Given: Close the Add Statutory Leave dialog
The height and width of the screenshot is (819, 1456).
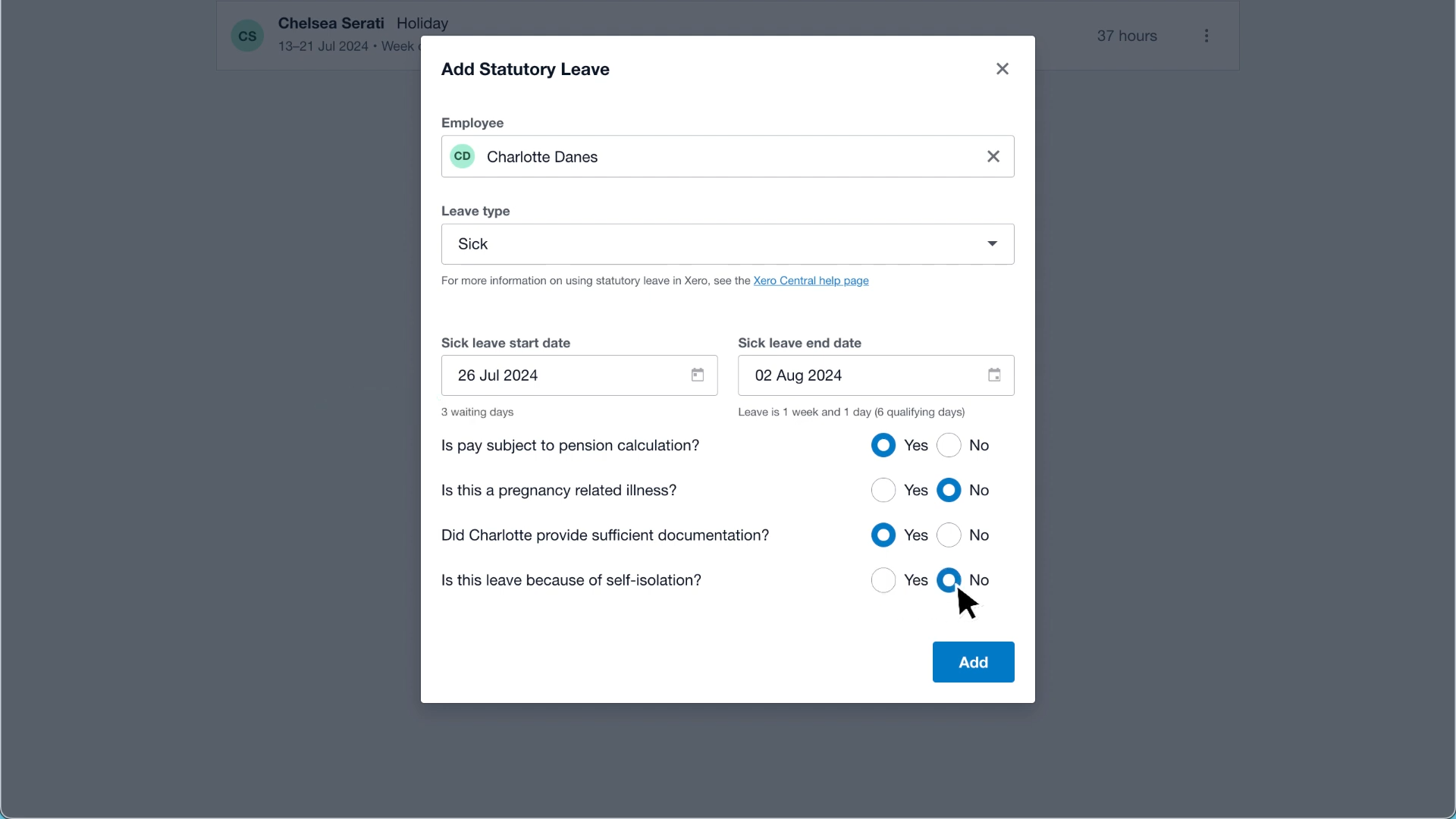Looking at the screenshot, I should [x=1002, y=68].
